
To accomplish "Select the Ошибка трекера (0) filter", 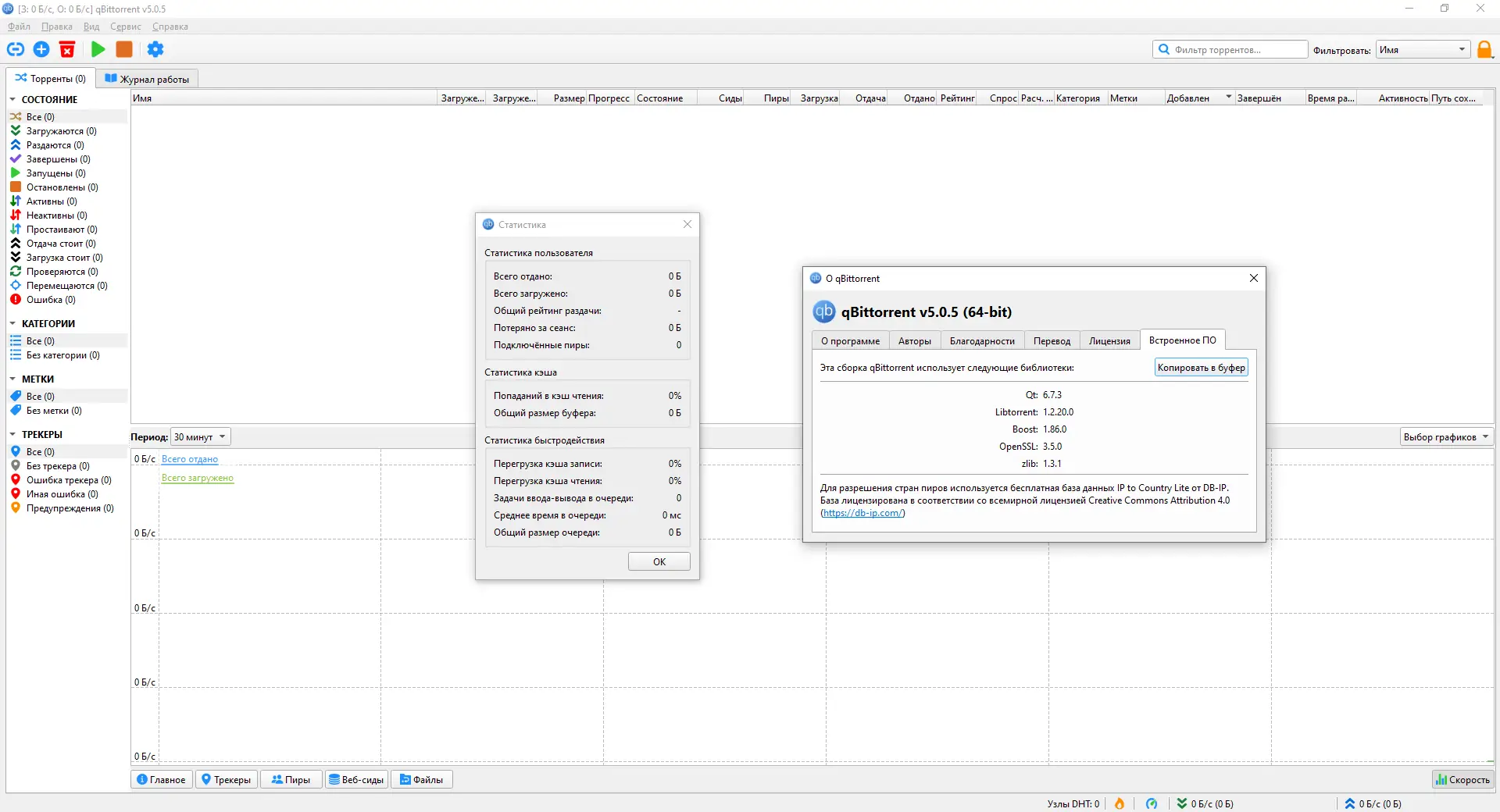I will [69, 480].
